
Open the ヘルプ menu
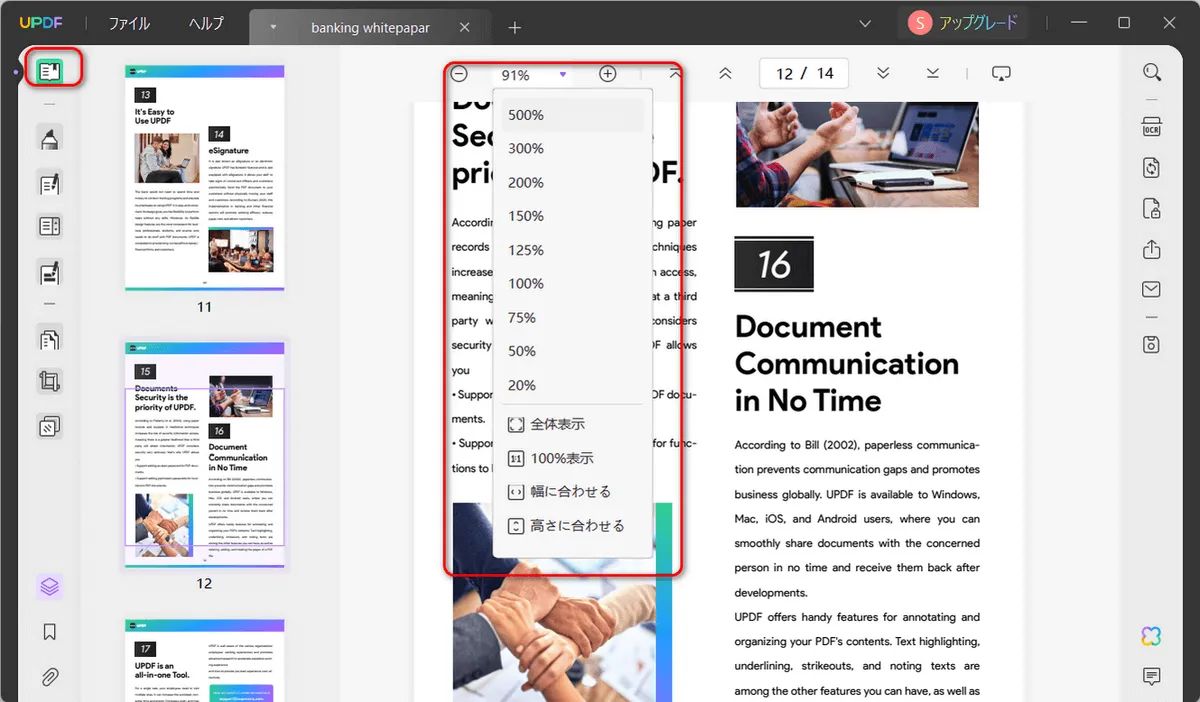[x=206, y=24]
